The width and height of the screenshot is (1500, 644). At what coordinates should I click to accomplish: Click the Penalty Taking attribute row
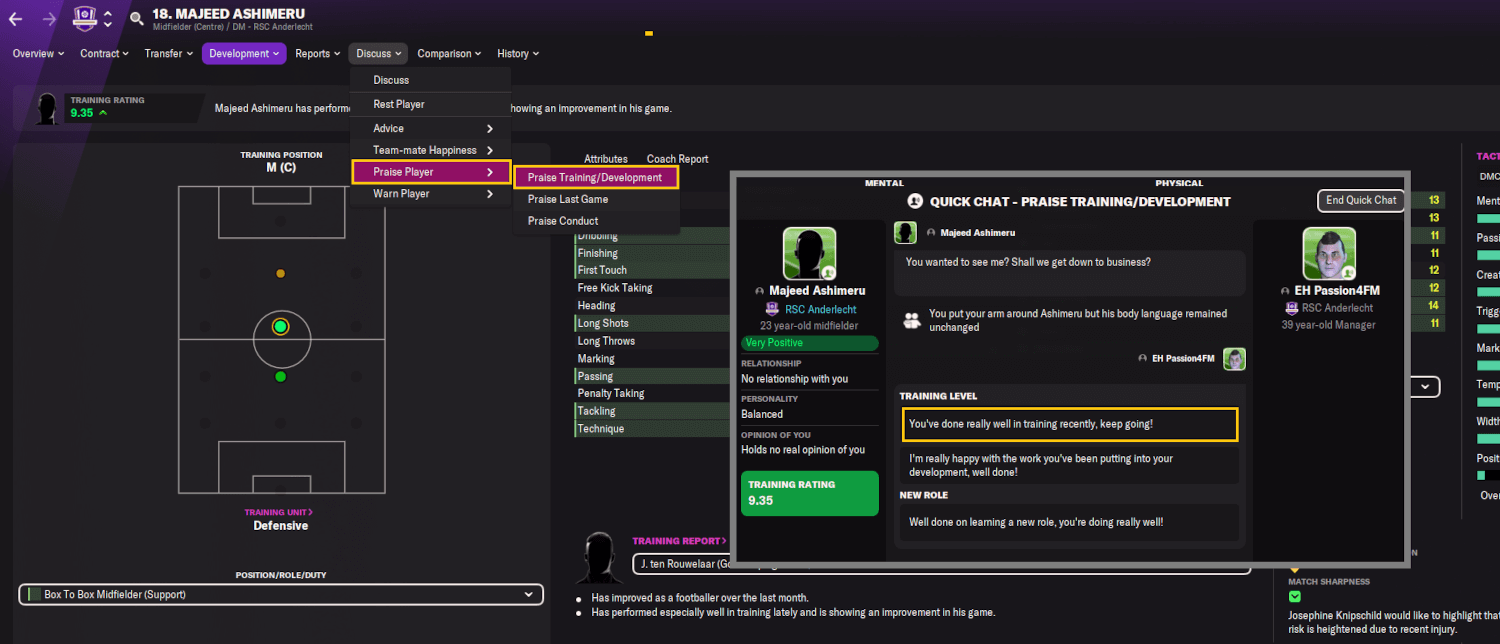653,393
